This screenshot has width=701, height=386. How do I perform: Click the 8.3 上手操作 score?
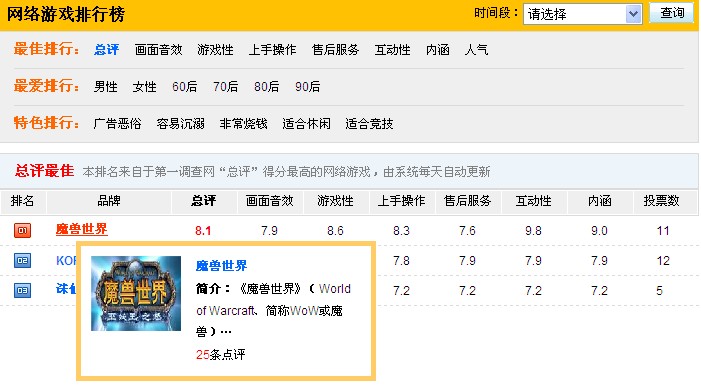pyautogui.click(x=401, y=231)
